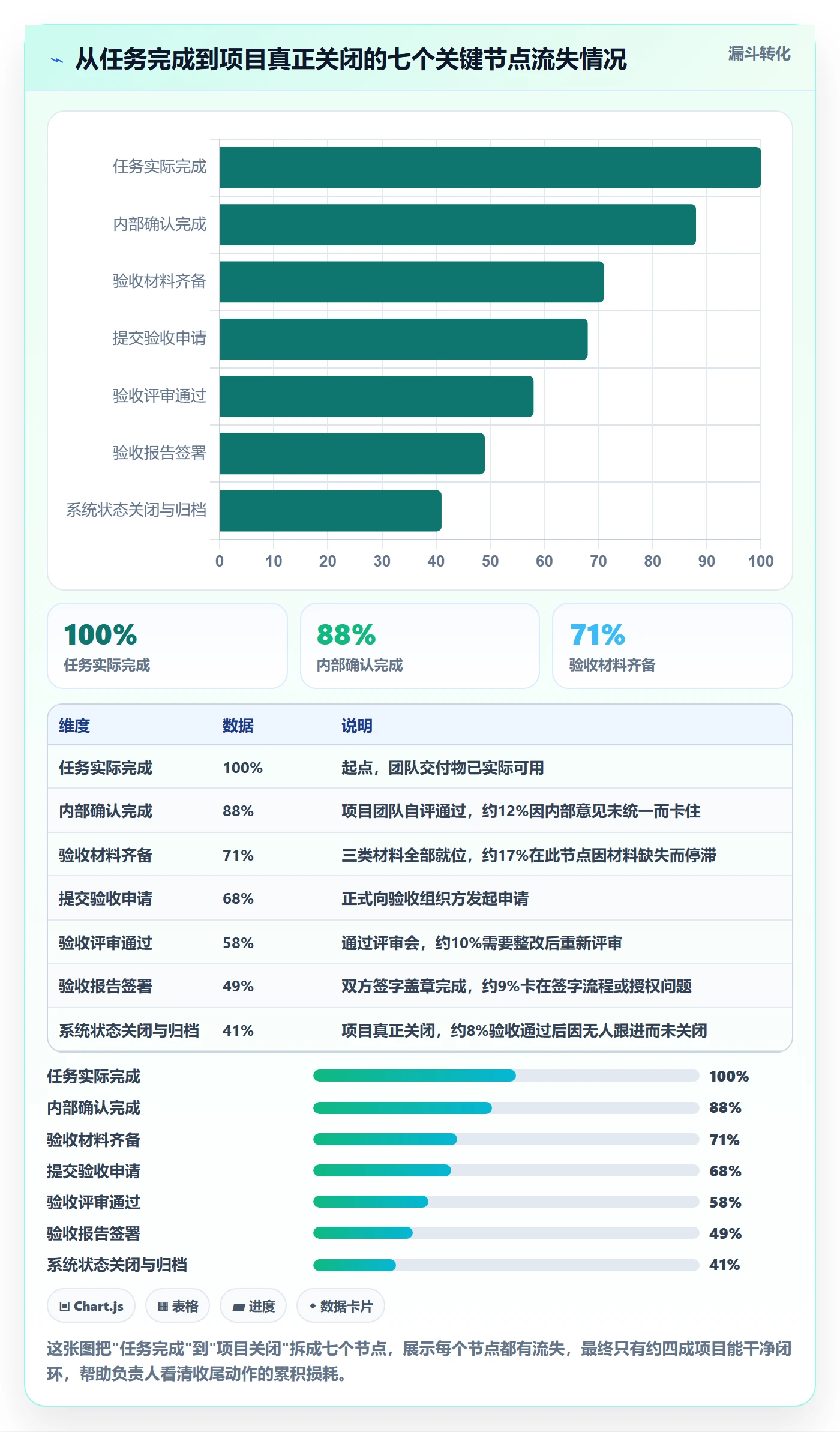Click the table cell 系统状态关闭与归档
The image size is (840, 1432).
tap(129, 1030)
